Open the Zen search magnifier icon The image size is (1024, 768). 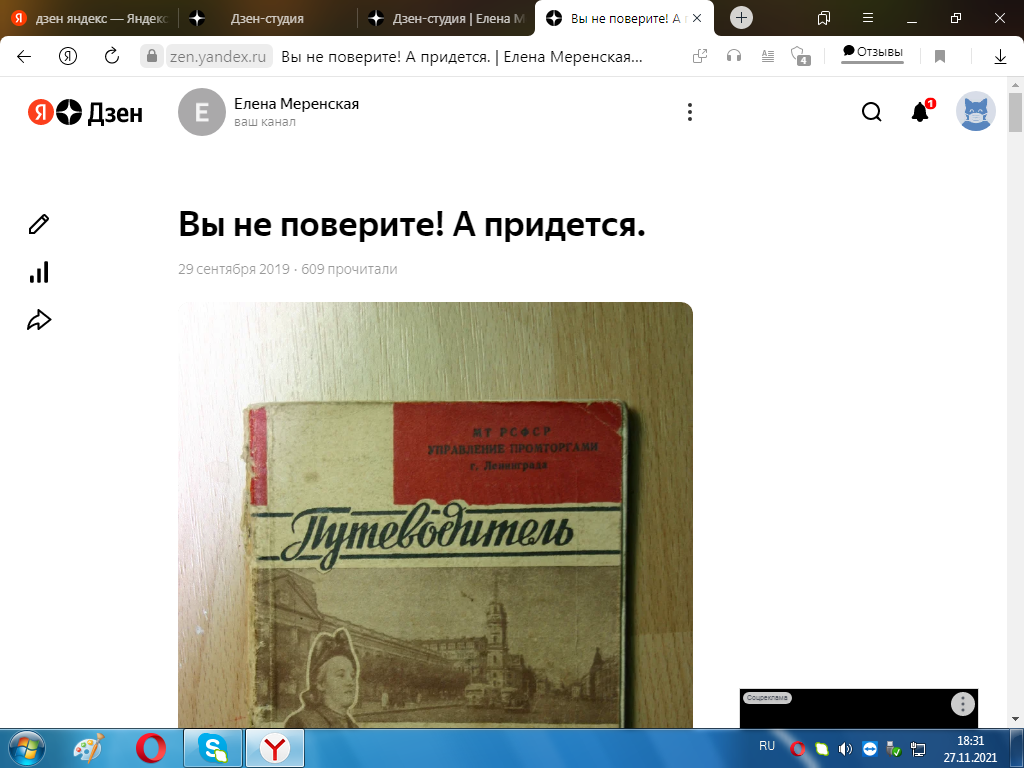pyautogui.click(x=871, y=112)
